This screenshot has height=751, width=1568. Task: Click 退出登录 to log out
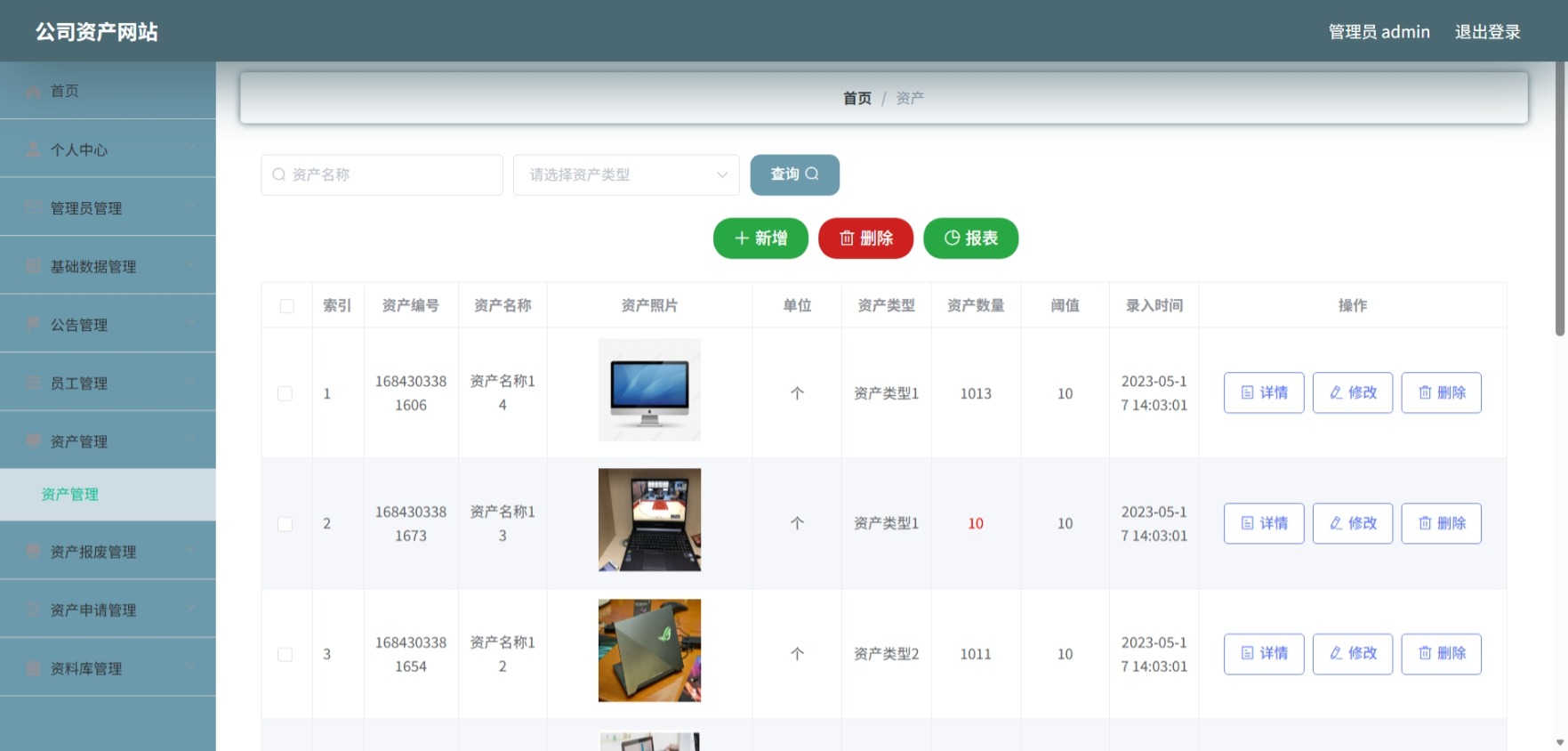coord(1487,32)
